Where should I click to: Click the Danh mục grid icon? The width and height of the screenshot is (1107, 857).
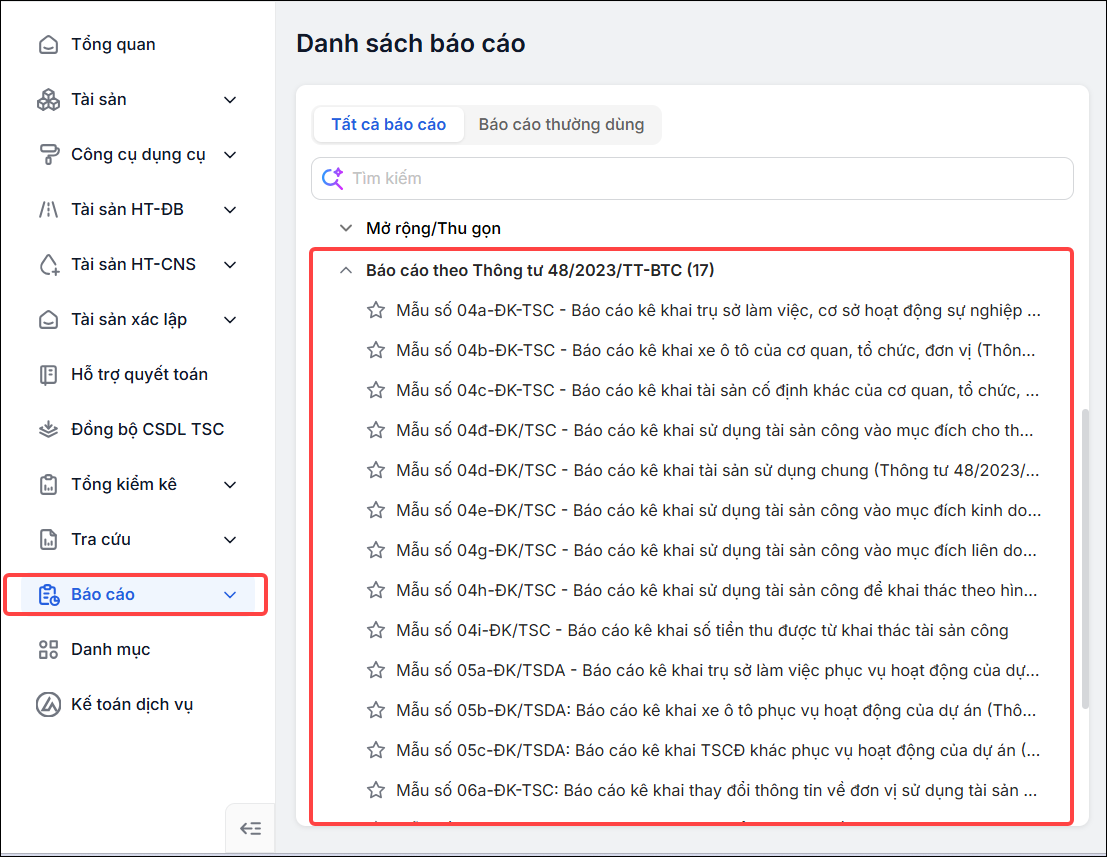[48, 649]
